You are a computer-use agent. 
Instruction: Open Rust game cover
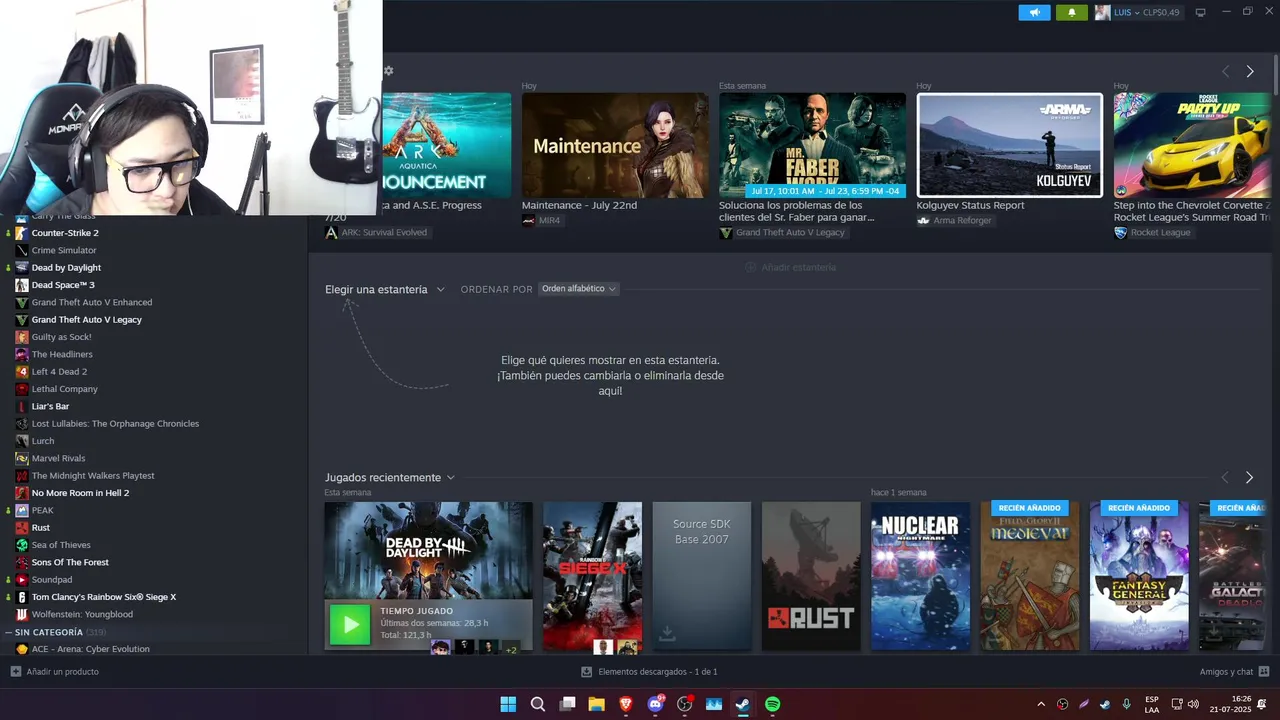coord(811,577)
